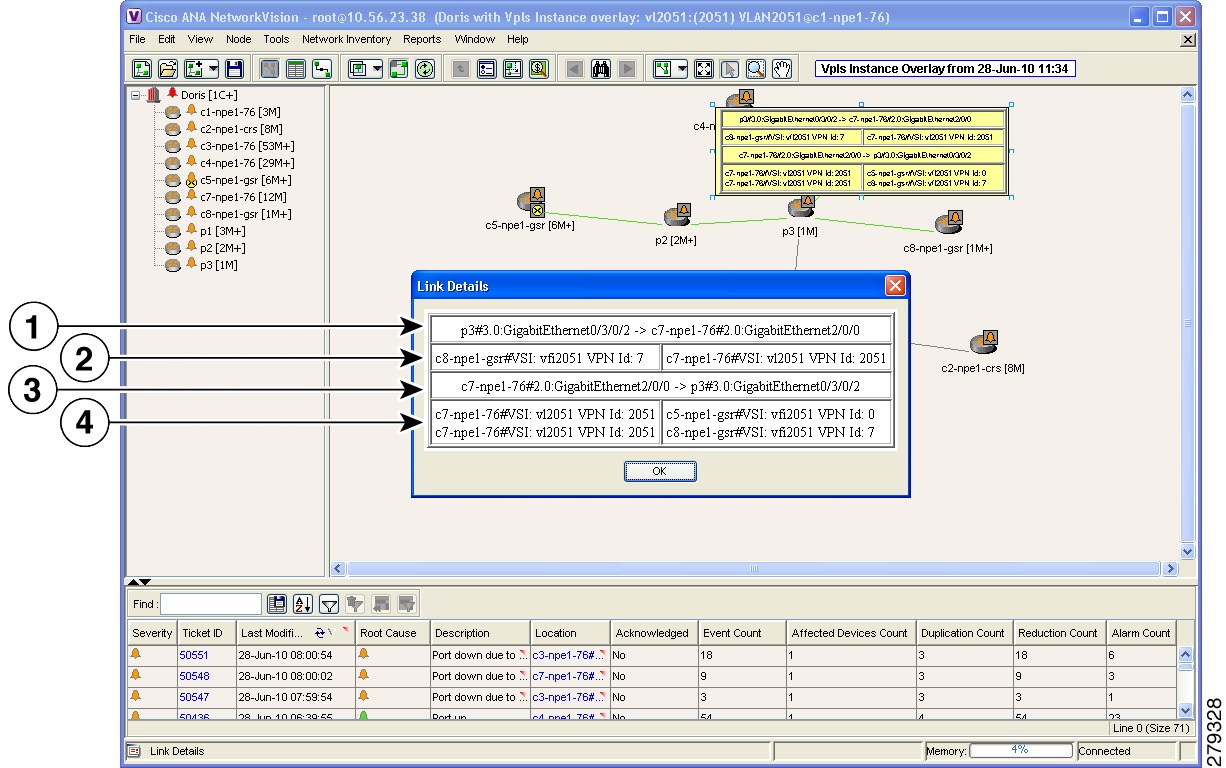Click the Choose Overlay Type icon

(357, 69)
